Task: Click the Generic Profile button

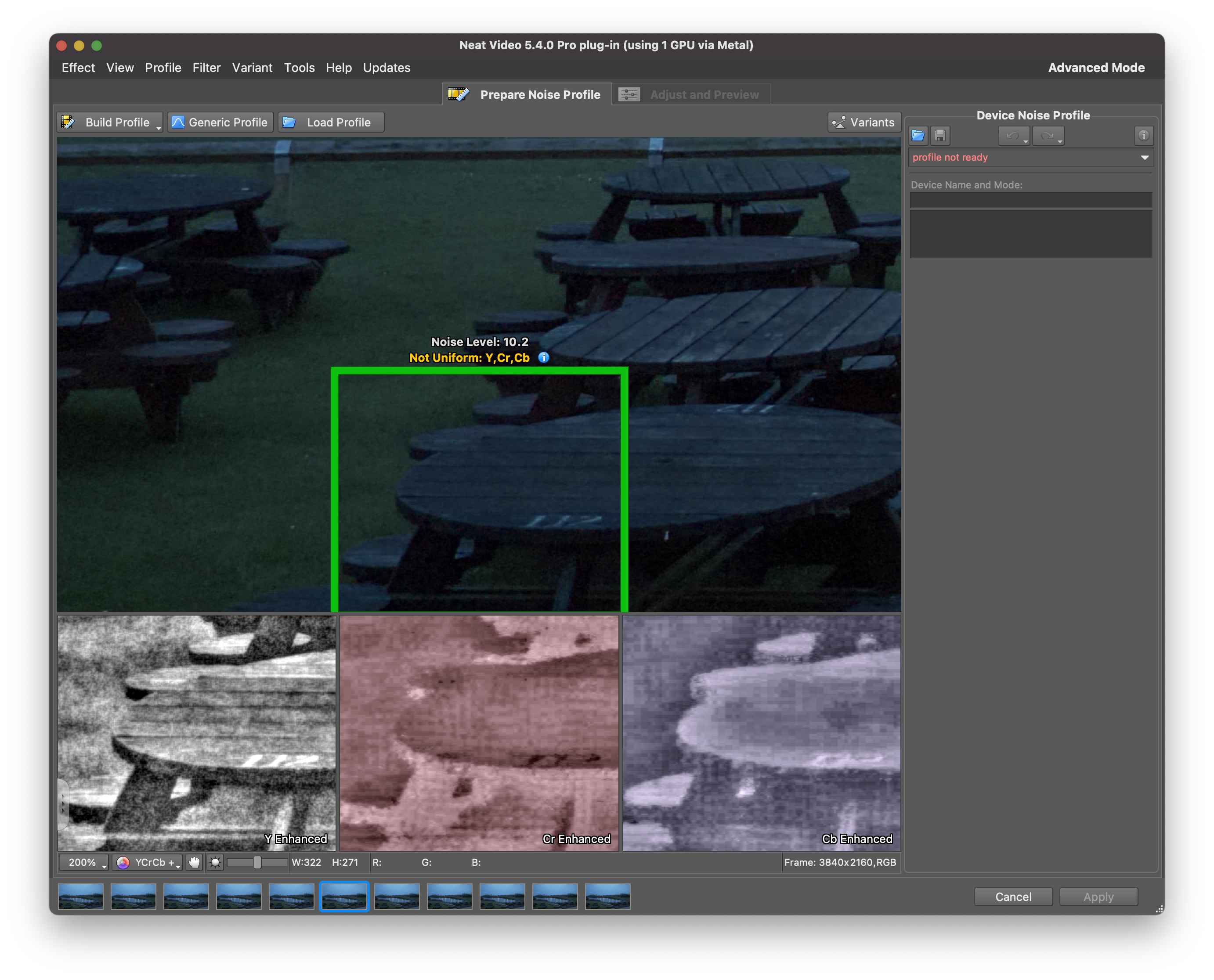Action: pos(220,122)
